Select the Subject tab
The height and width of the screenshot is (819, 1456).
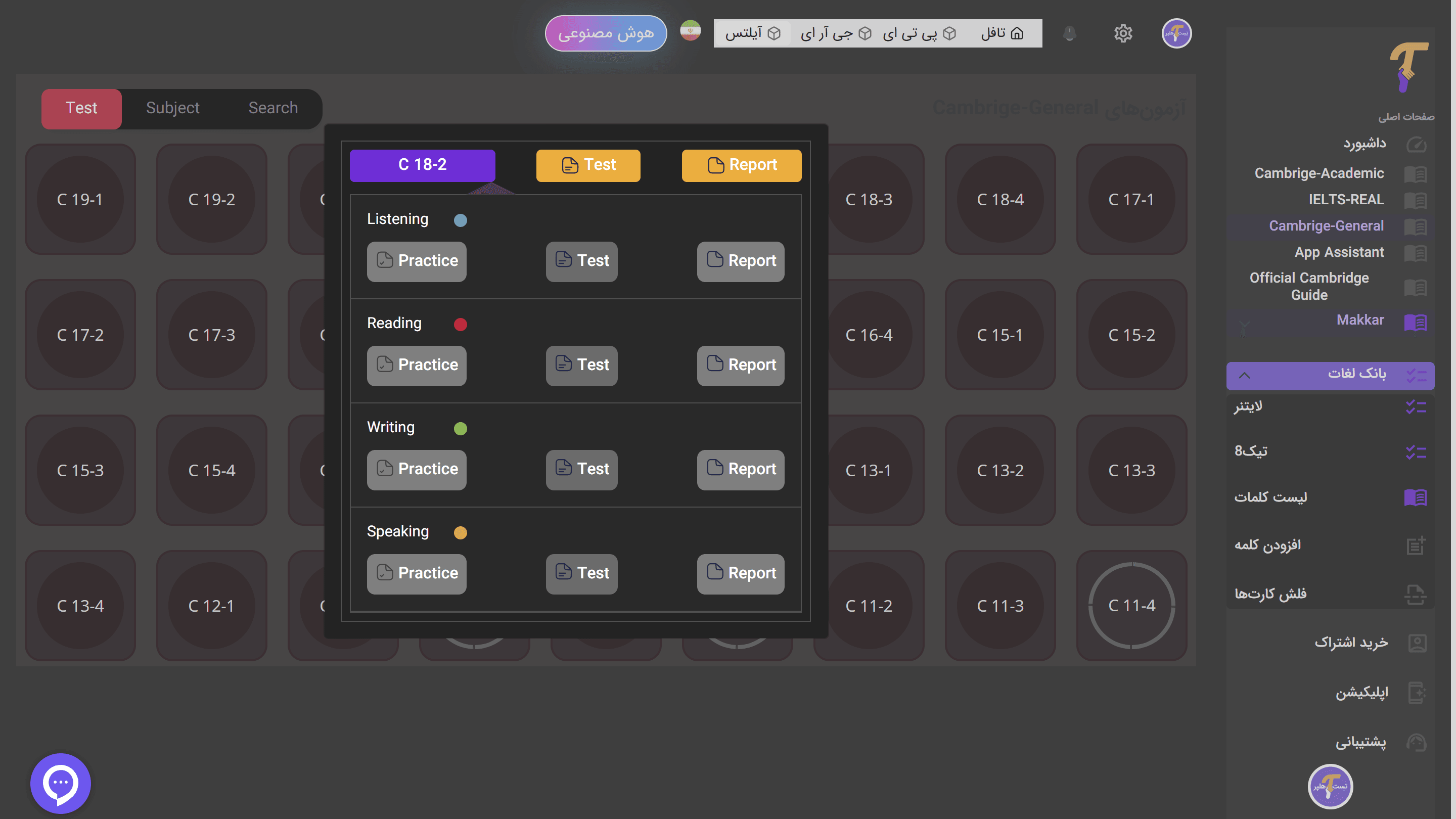click(x=172, y=108)
